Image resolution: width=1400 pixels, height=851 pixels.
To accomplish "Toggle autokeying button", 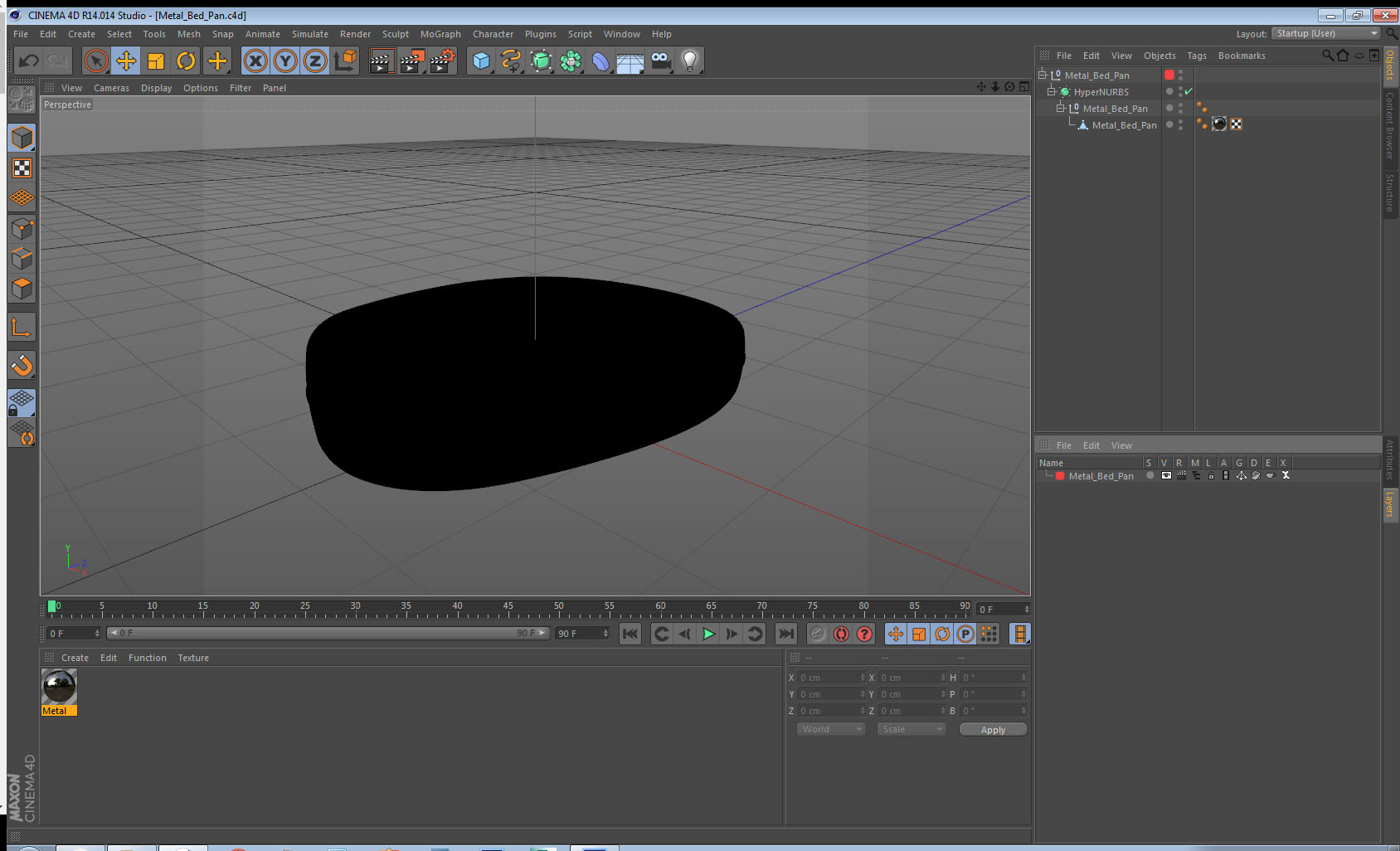I will click(841, 634).
